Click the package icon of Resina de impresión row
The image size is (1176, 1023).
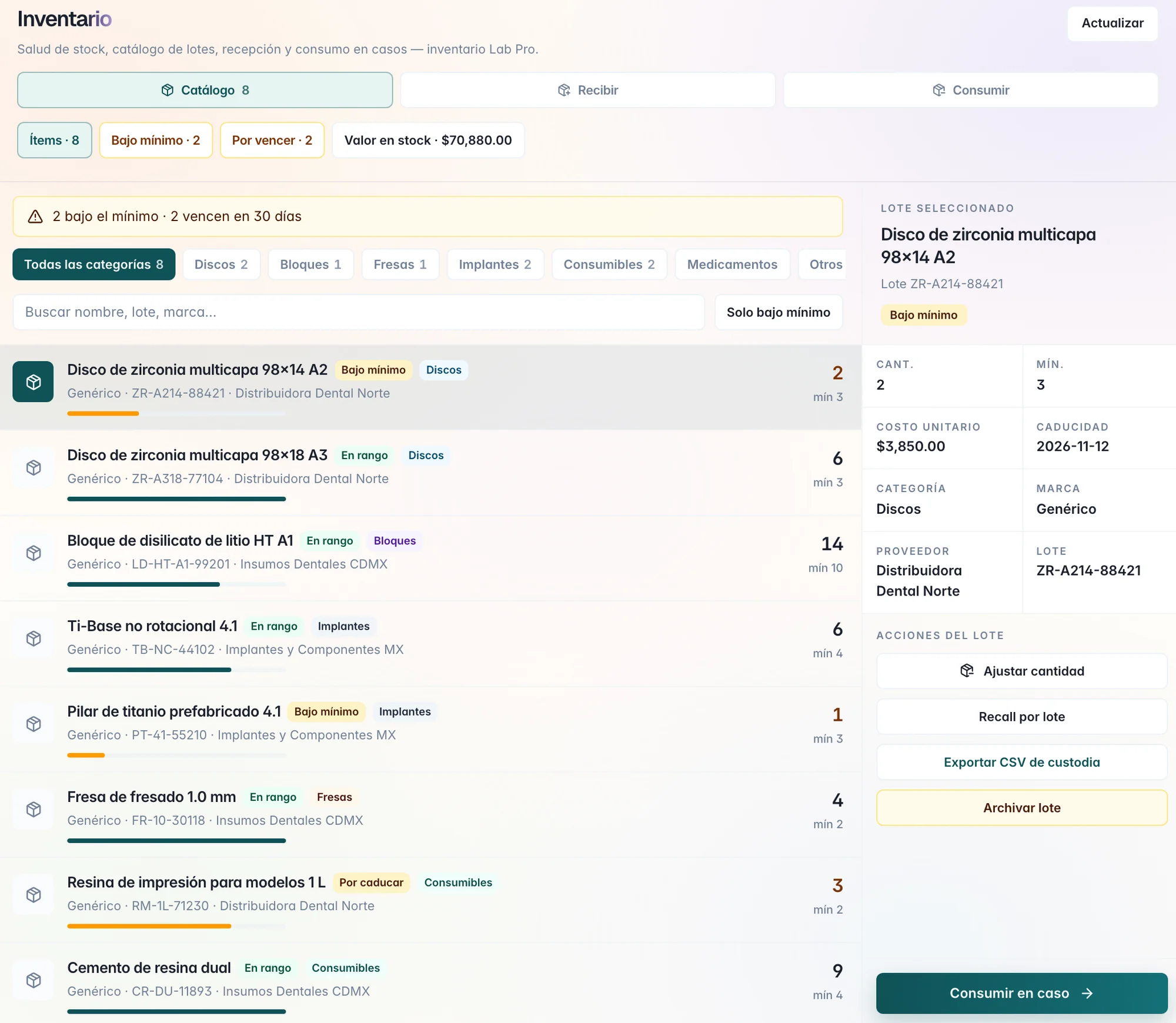pyautogui.click(x=34, y=895)
